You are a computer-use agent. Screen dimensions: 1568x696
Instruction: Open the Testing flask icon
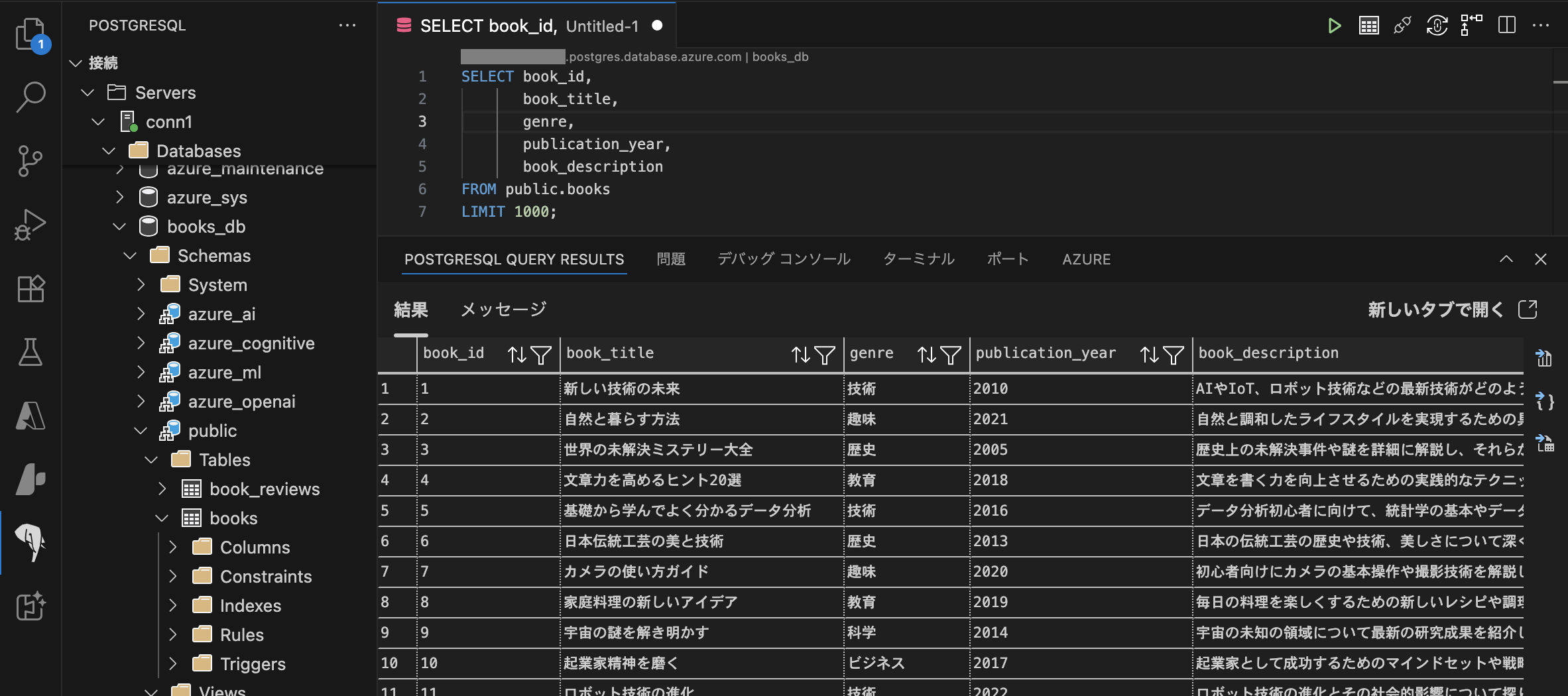point(30,352)
